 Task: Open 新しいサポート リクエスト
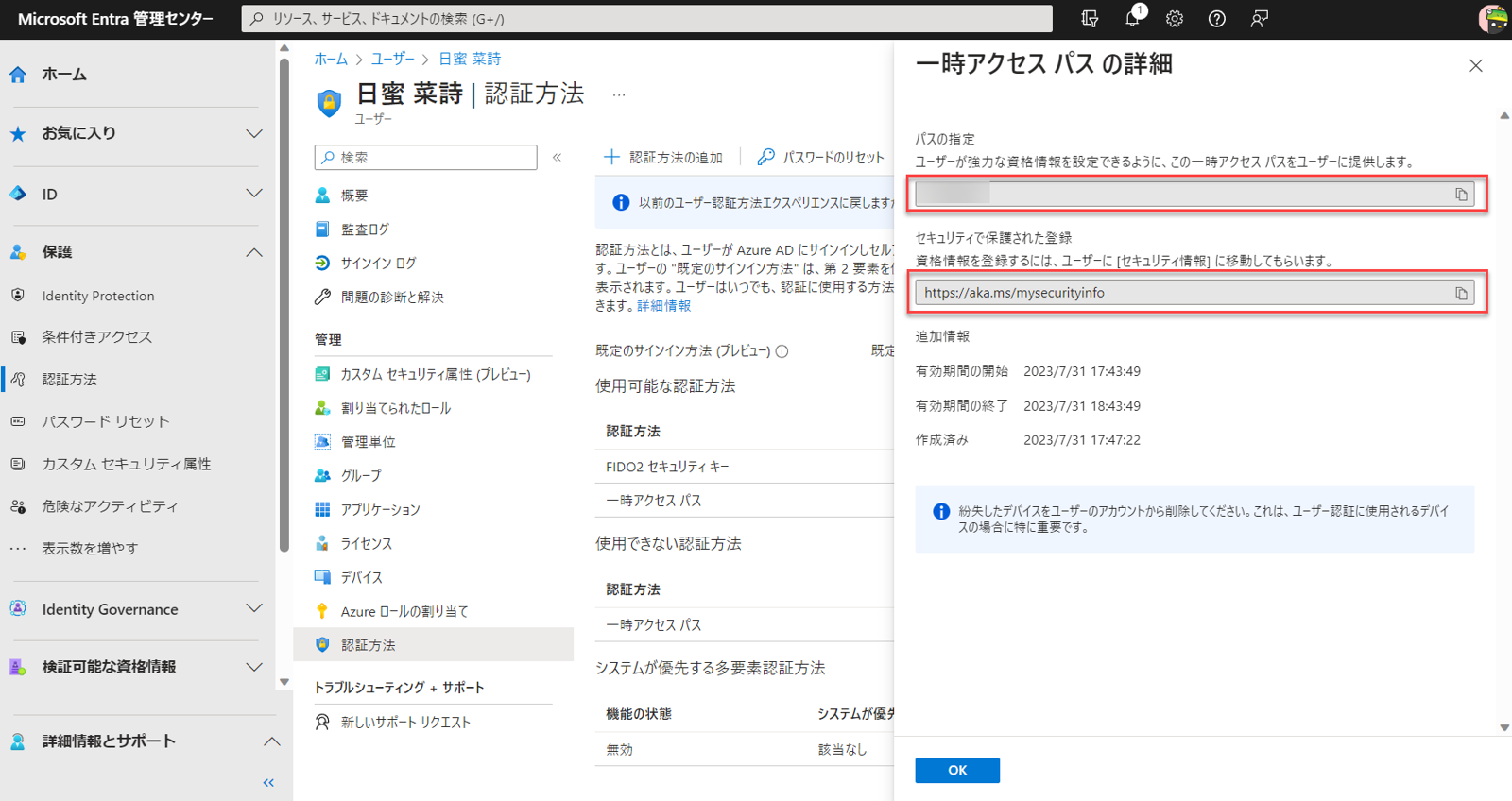(405, 723)
